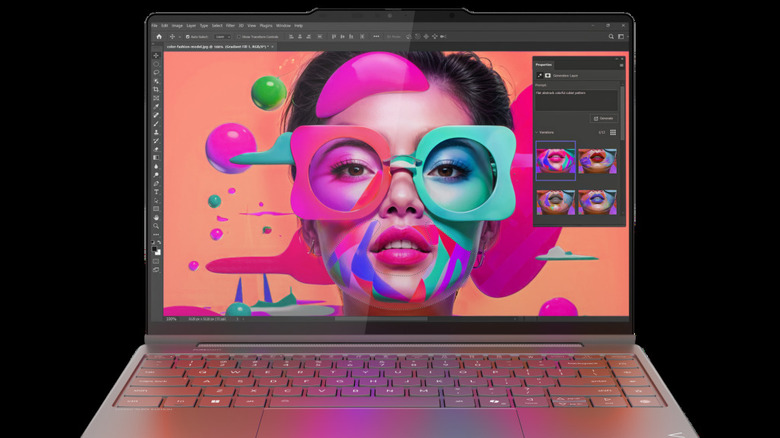Open the status bar info arrow
Image resolution: width=780 pixels, height=438 pixels.
(x=237, y=319)
